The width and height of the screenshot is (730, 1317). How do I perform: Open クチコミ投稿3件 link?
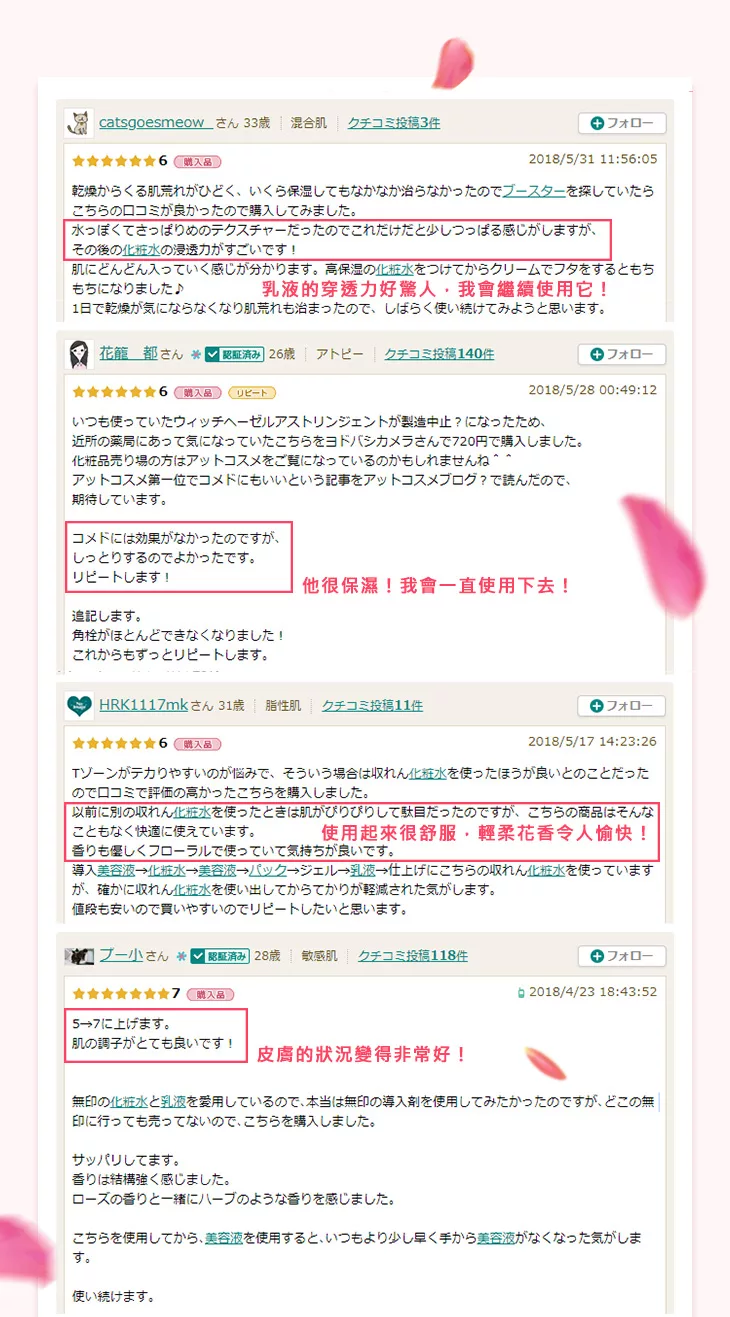pos(394,123)
